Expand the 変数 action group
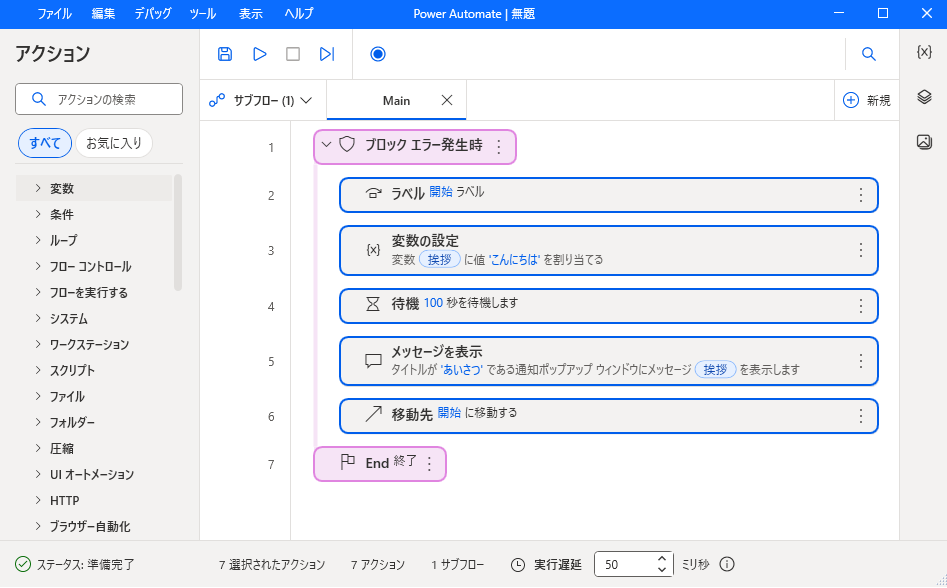The height and width of the screenshot is (588, 947). tap(38, 188)
